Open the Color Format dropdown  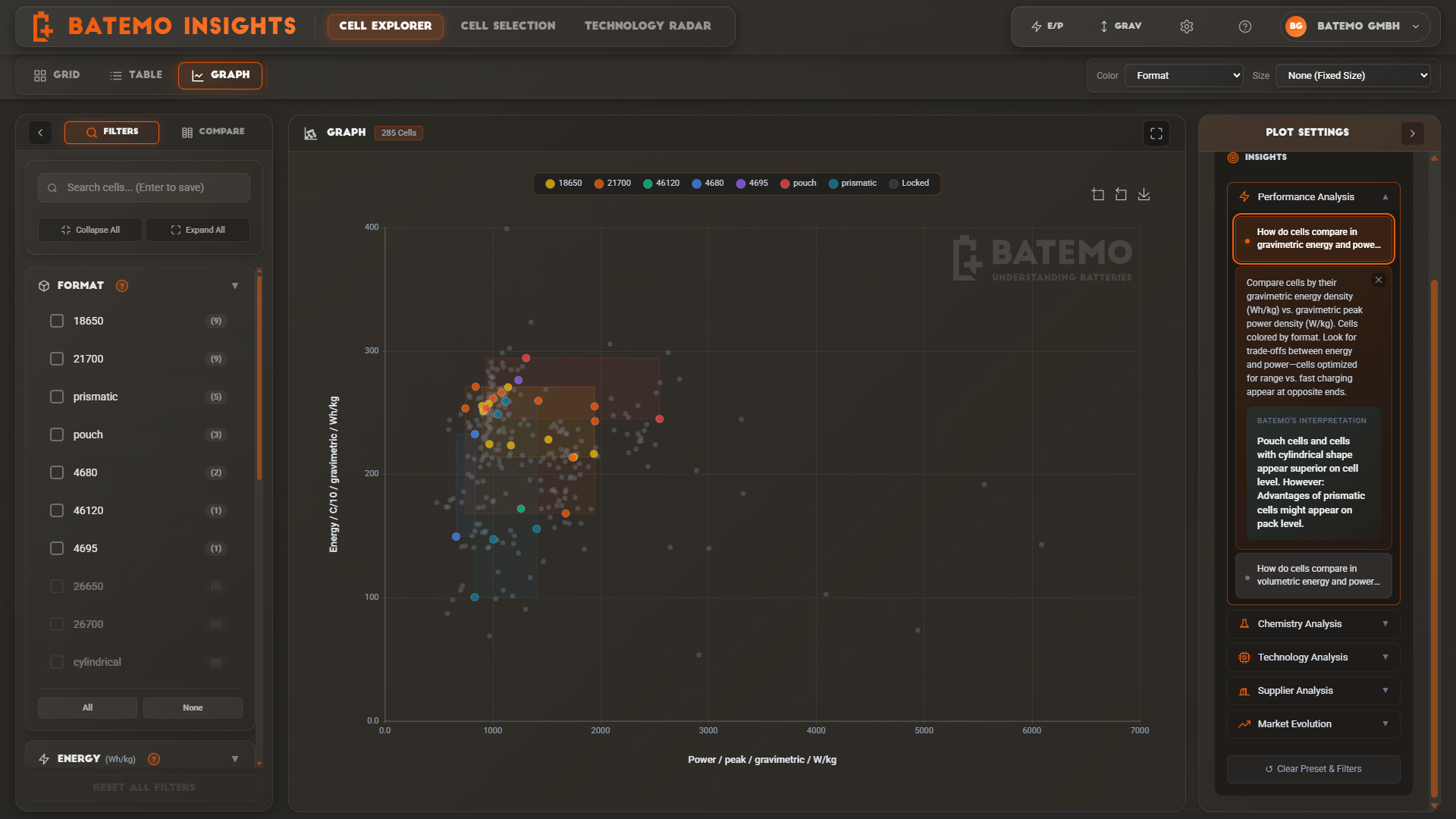point(1183,75)
